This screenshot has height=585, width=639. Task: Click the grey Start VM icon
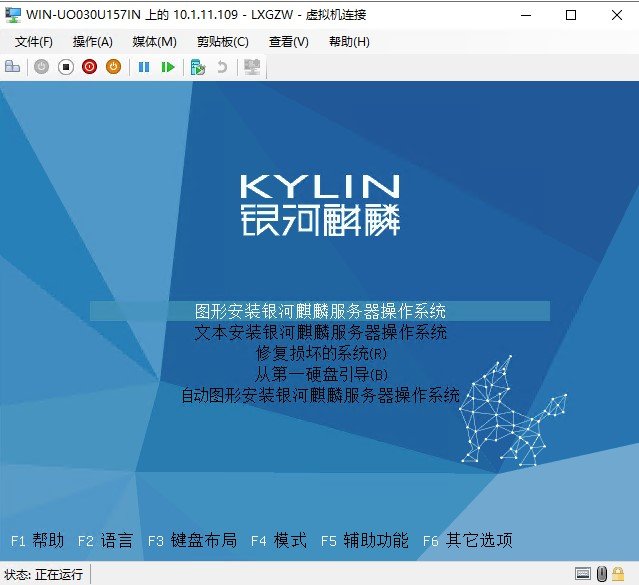coord(41,66)
